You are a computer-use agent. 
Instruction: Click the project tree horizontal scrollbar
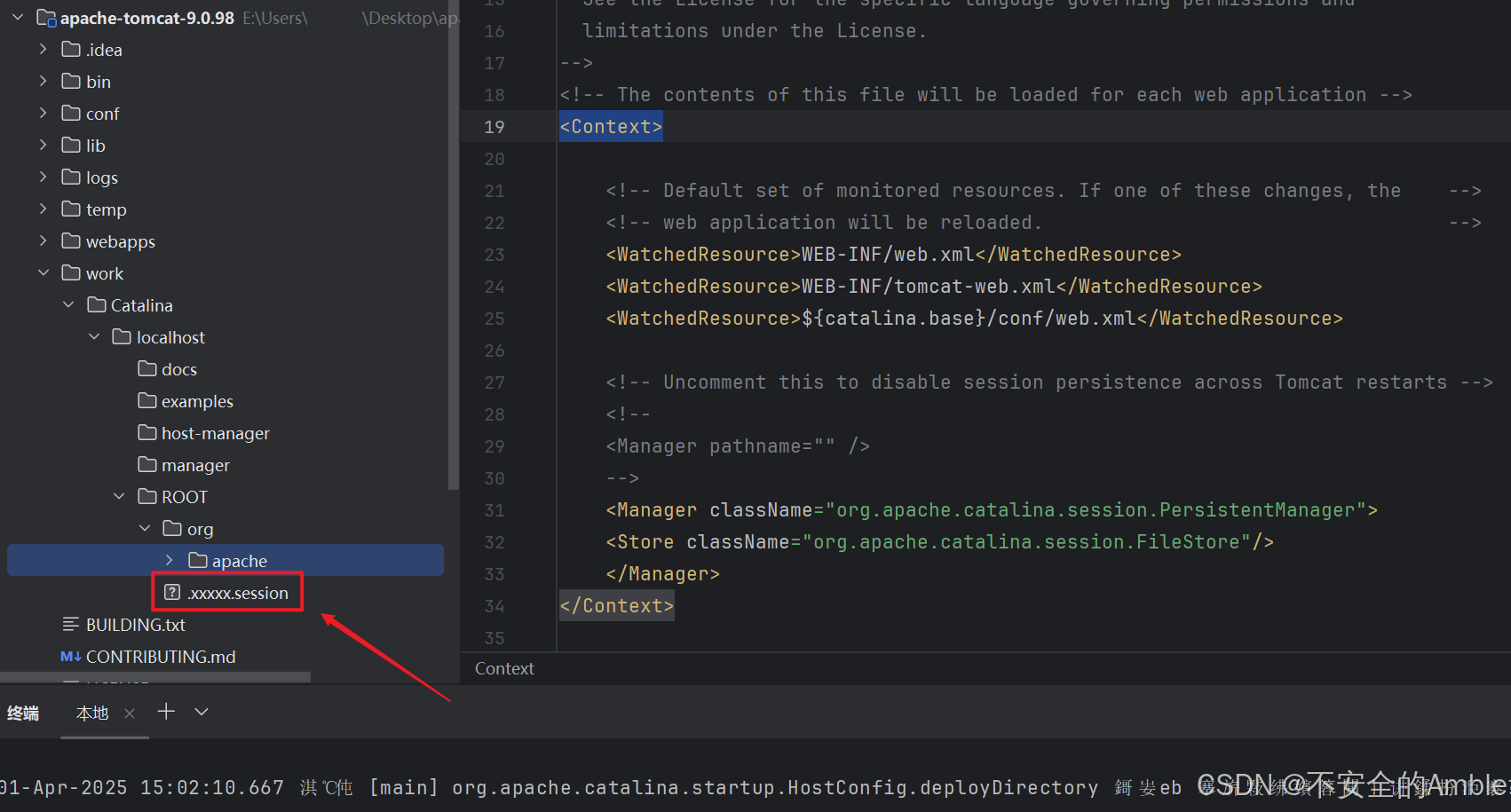tap(155, 677)
